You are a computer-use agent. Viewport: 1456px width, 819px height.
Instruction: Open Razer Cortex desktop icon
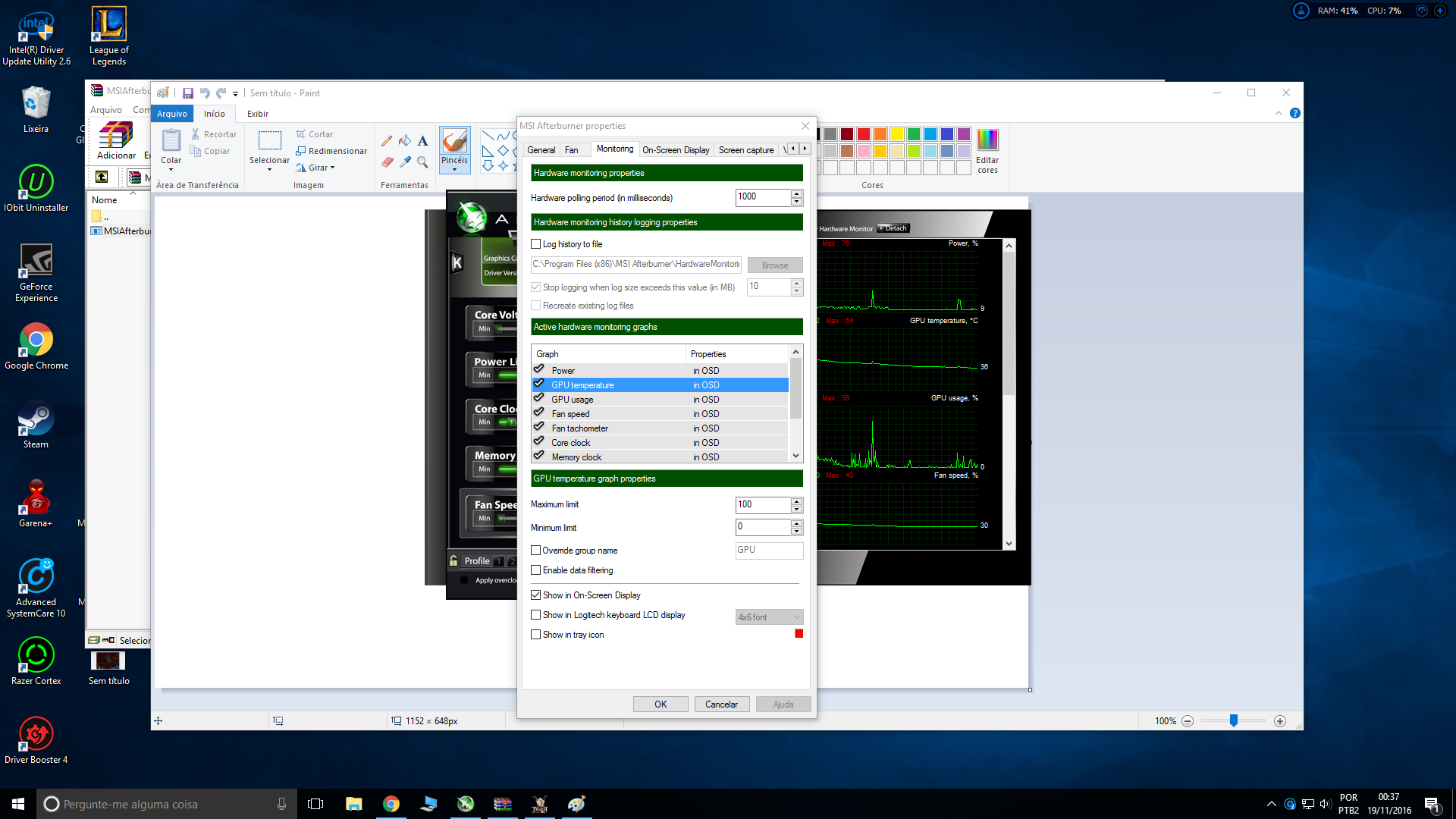36,661
